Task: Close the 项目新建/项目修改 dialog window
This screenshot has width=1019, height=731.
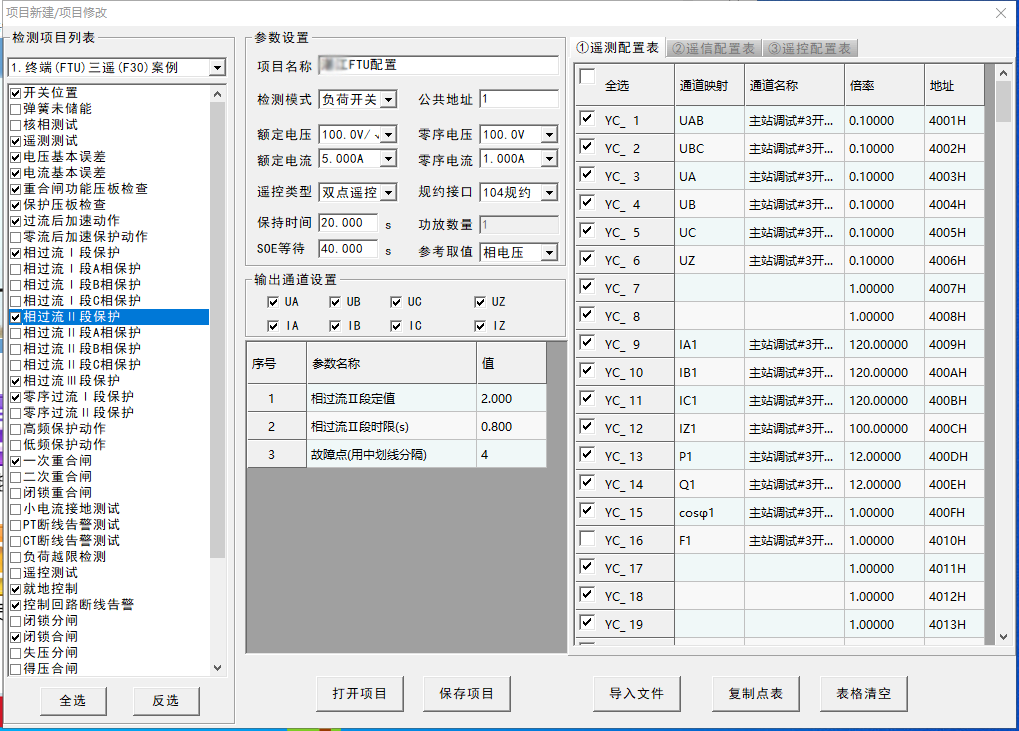Action: pyautogui.click(x=1001, y=13)
